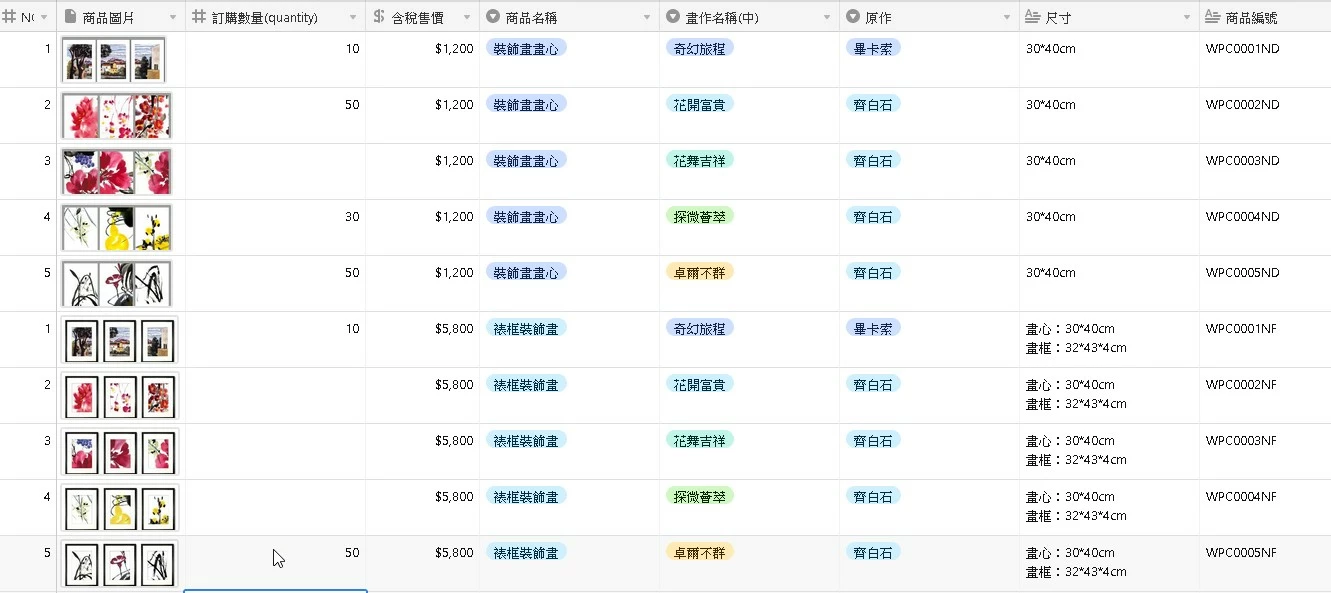Image resolution: width=1331 pixels, height=593 pixels.
Task: Select the 訂購數量(quantity) column header label
Action: 265,18
